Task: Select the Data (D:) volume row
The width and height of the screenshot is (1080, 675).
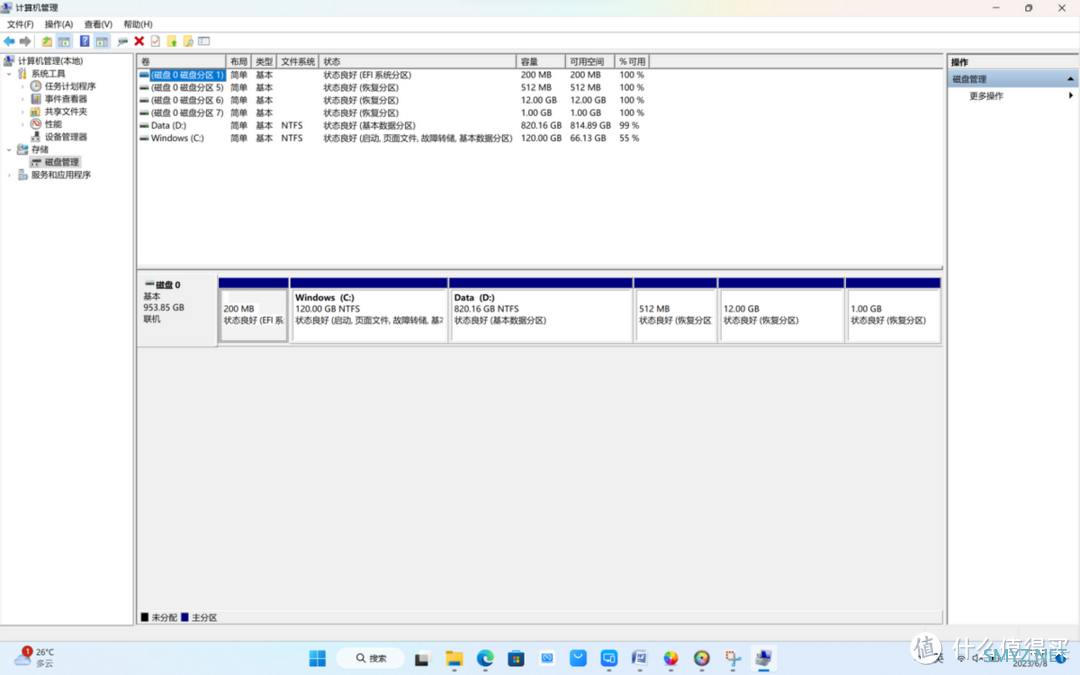Action: tap(392, 125)
